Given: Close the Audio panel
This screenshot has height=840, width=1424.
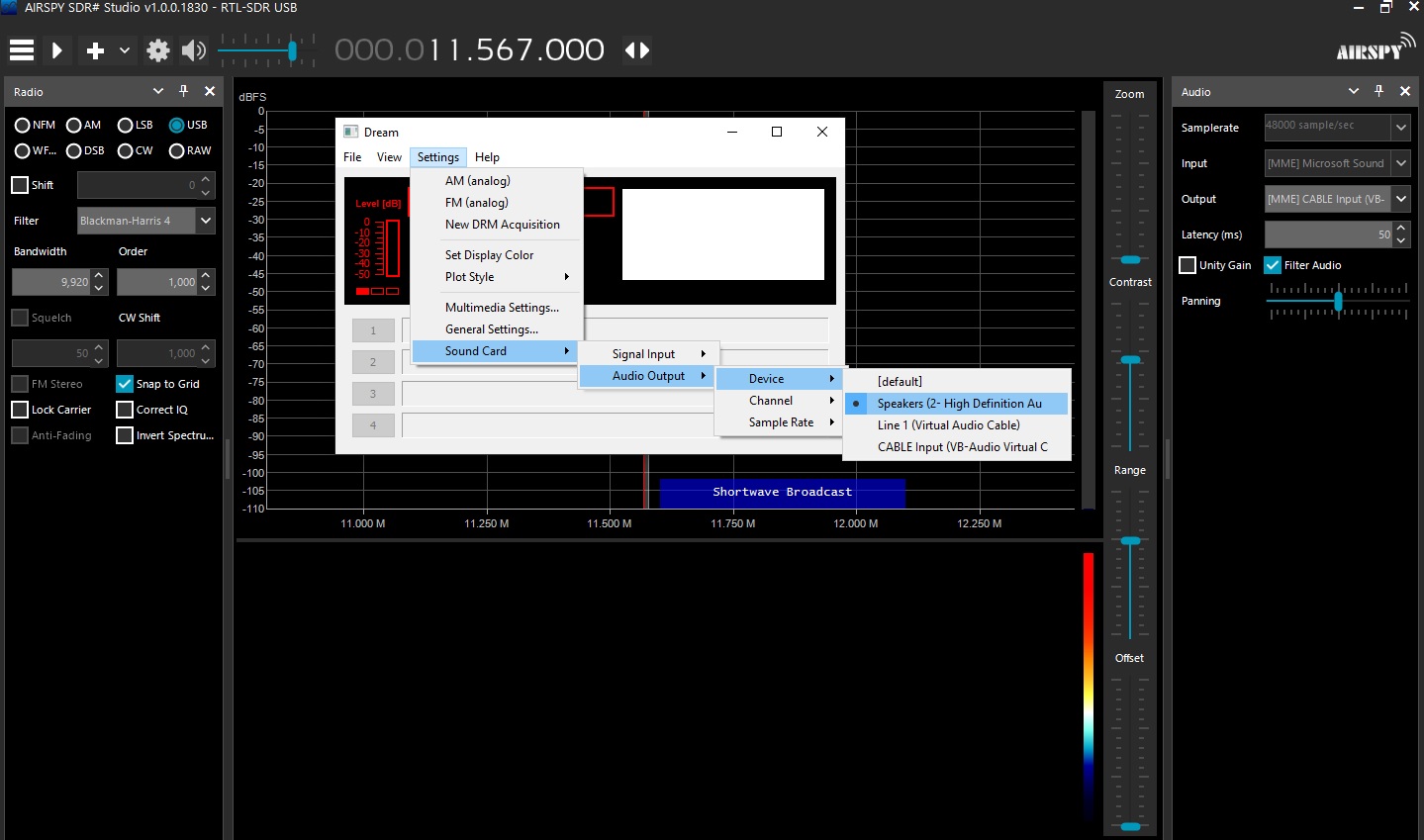Looking at the screenshot, I should click(x=1405, y=91).
